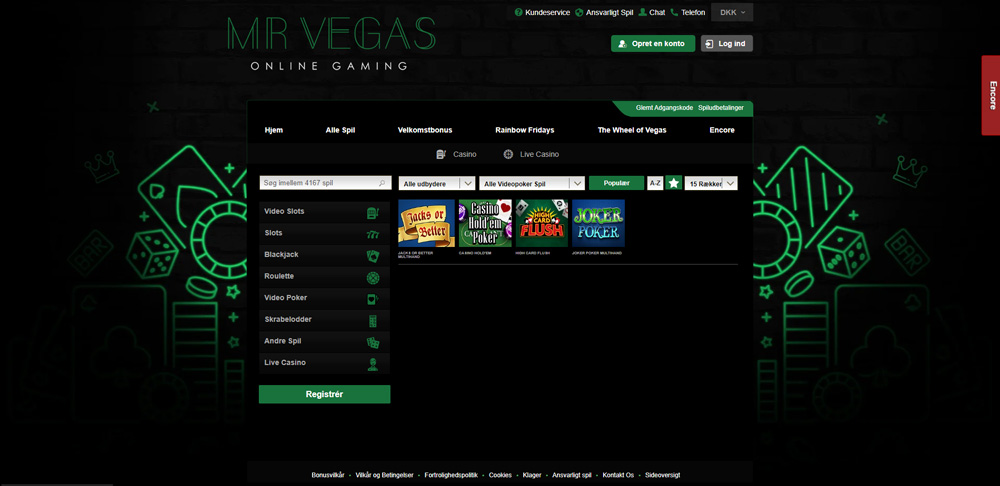Open Bonusvilkår footer link

coord(328,475)
